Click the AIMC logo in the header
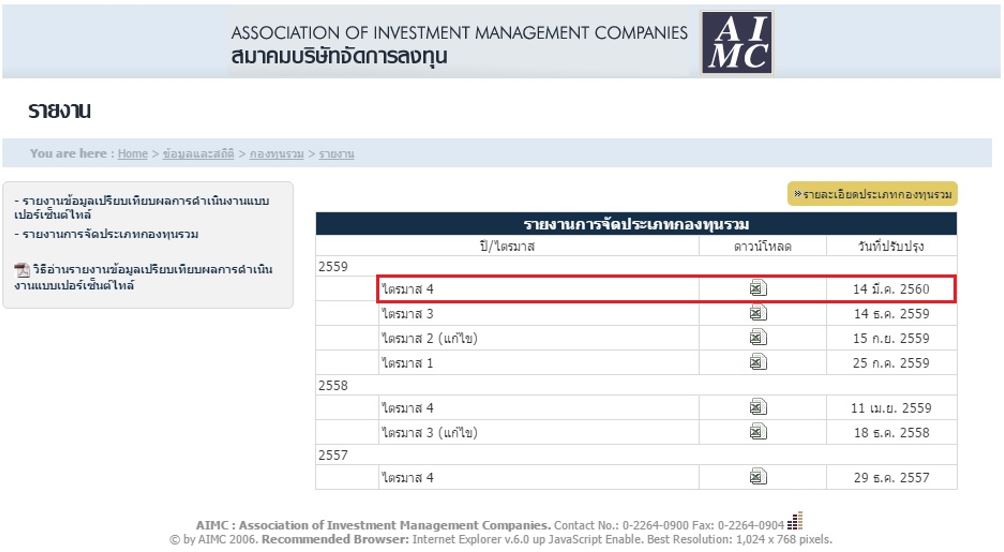 coord(736,43)
